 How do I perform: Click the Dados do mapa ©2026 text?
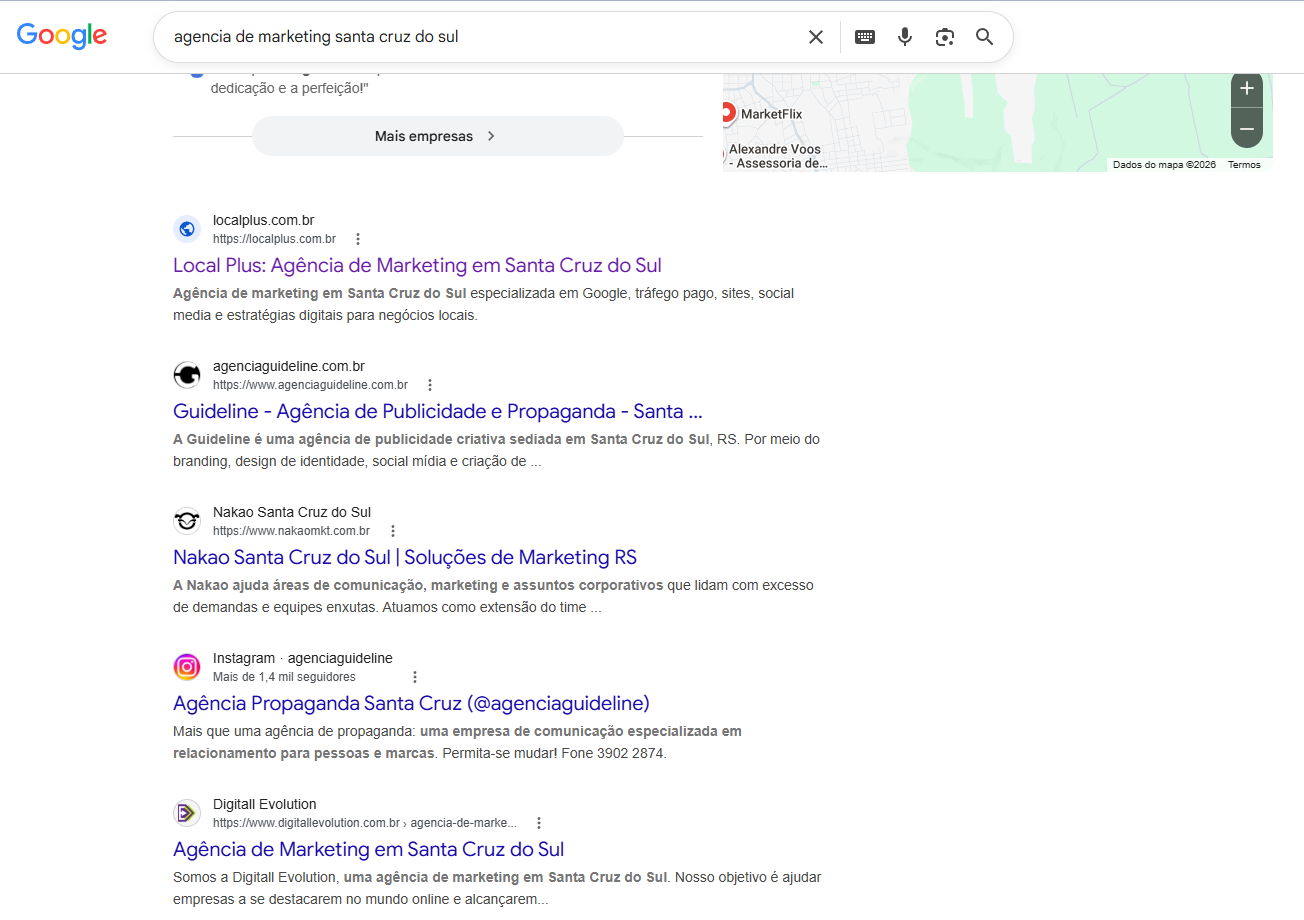tap(1164, 165)
